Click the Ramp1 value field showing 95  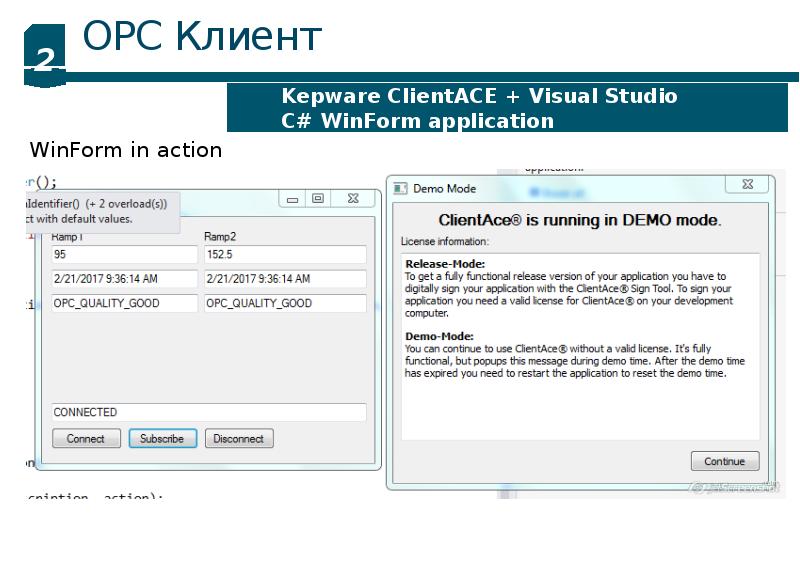point(124,255)
